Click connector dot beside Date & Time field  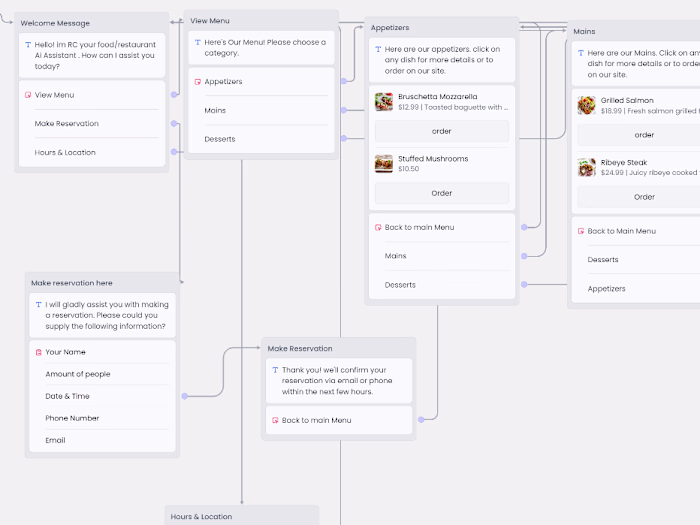[185, 396]
